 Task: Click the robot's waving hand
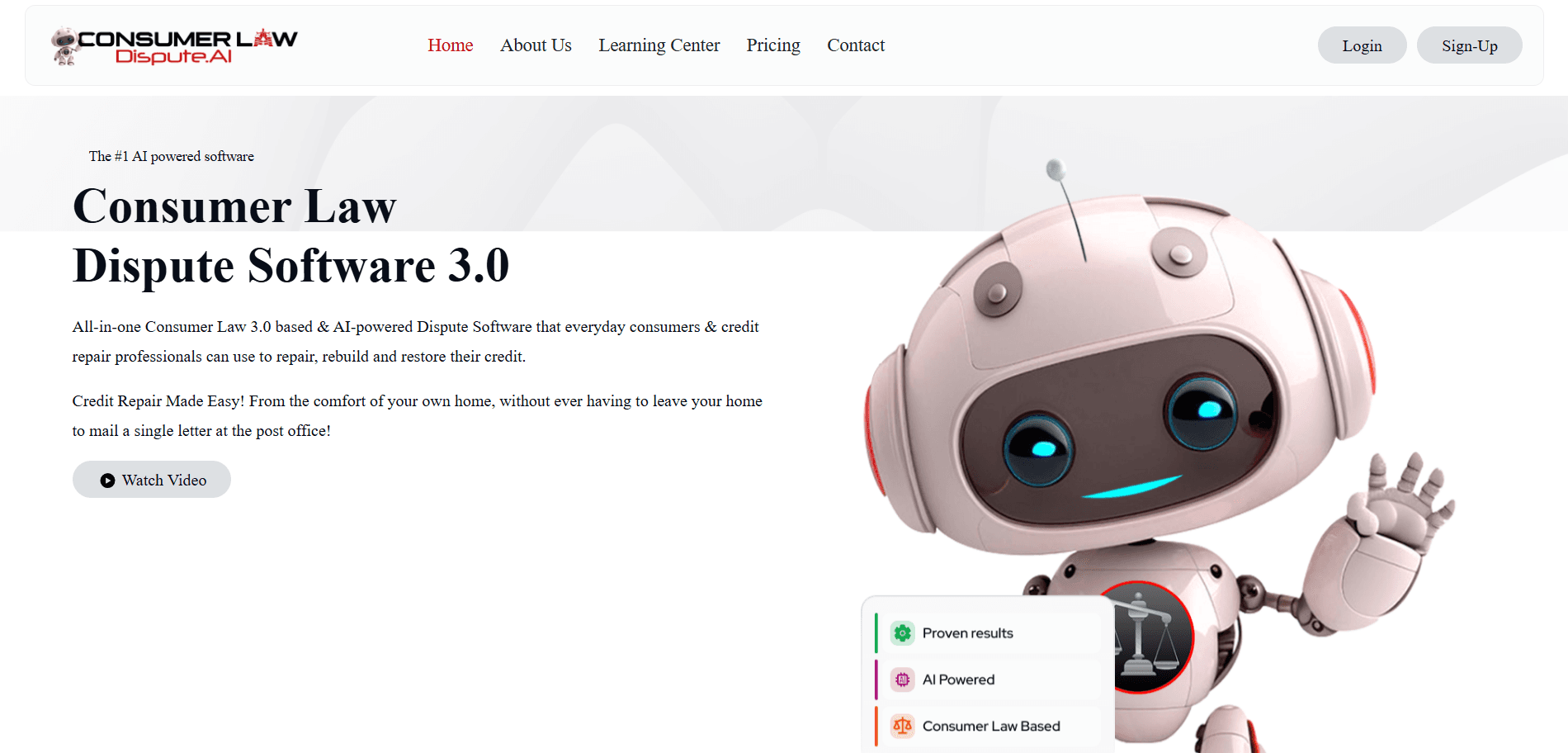click(x=1401, y=503)
